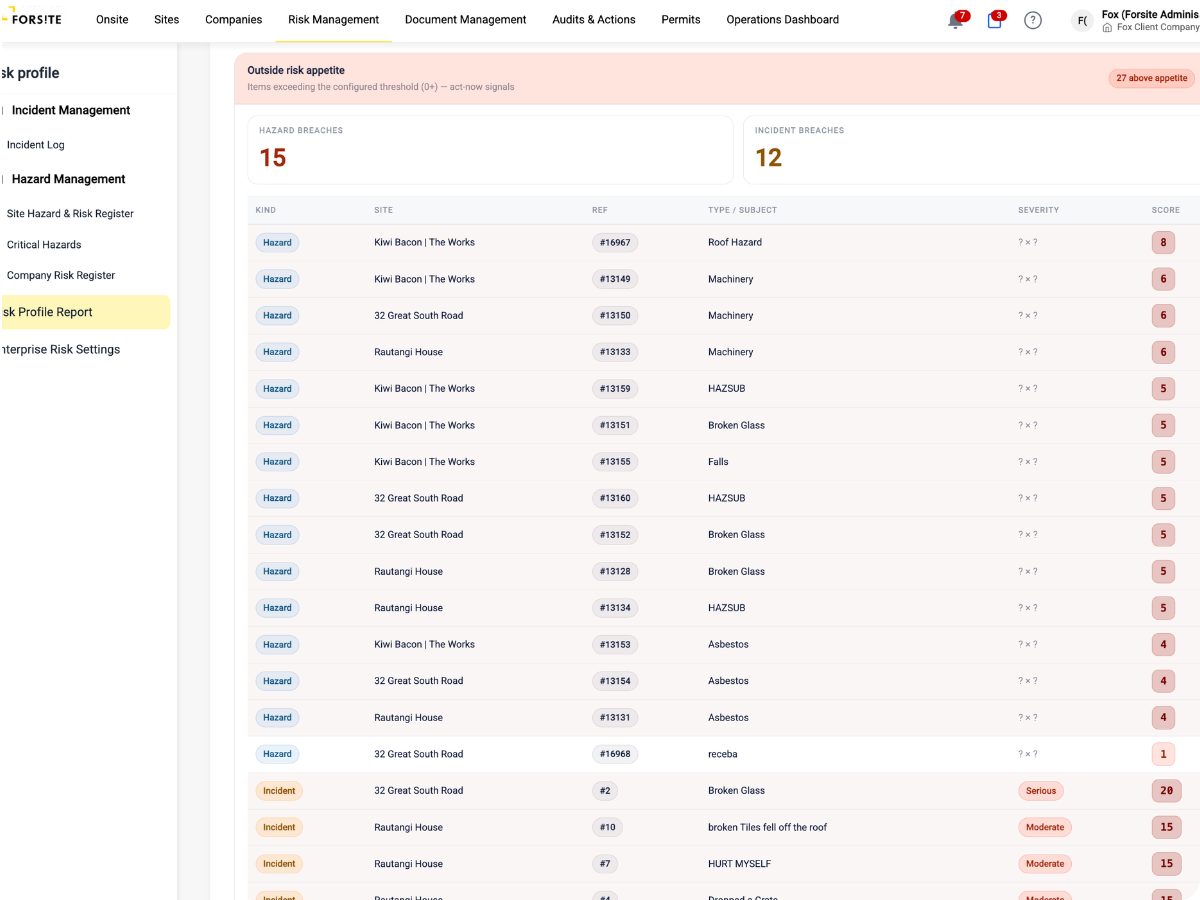Select the Roof Hazard subject text
Image resolution: width=1200 pixels, height=900 pixels.
click(x=735, y=242)
